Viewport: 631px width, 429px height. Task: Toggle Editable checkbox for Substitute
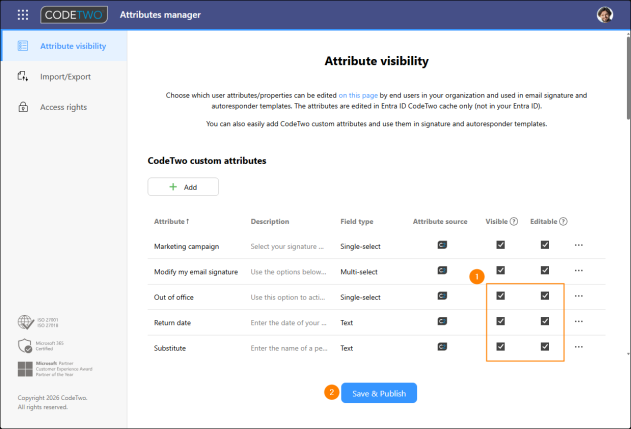545,346
